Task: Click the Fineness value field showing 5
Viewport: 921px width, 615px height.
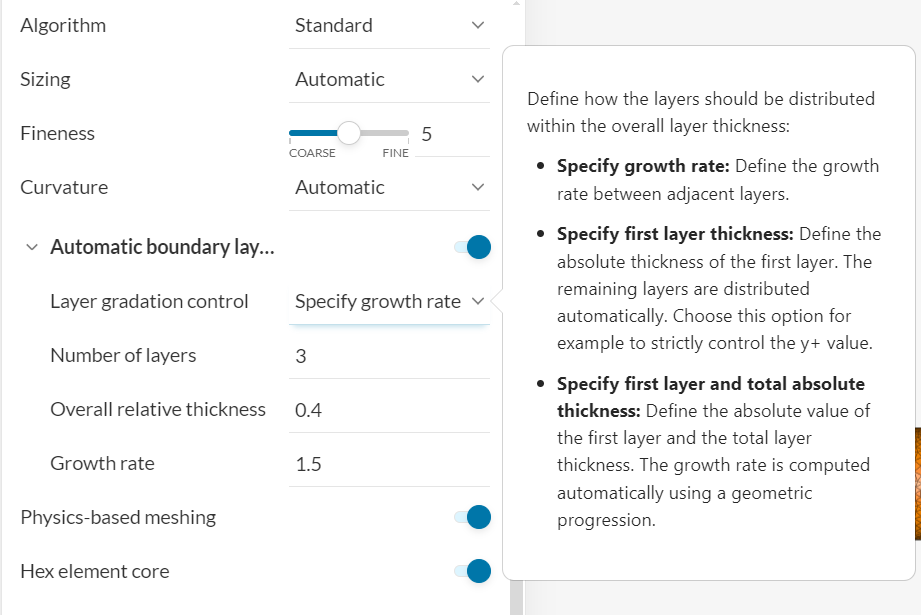Action: pyautogui.click(x=427, y=134)
